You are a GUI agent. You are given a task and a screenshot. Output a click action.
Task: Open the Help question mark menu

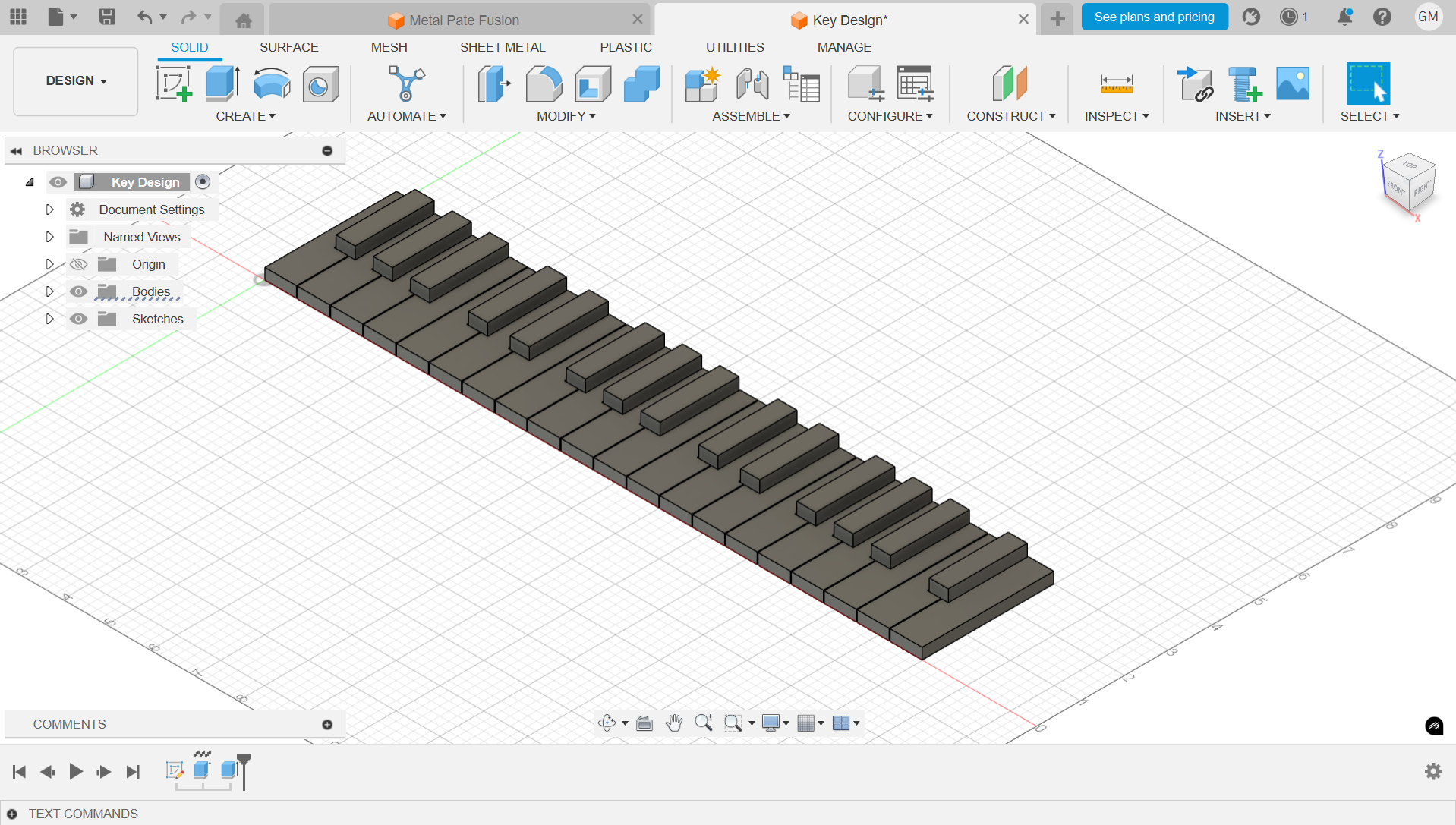(x=1382, y=17)
